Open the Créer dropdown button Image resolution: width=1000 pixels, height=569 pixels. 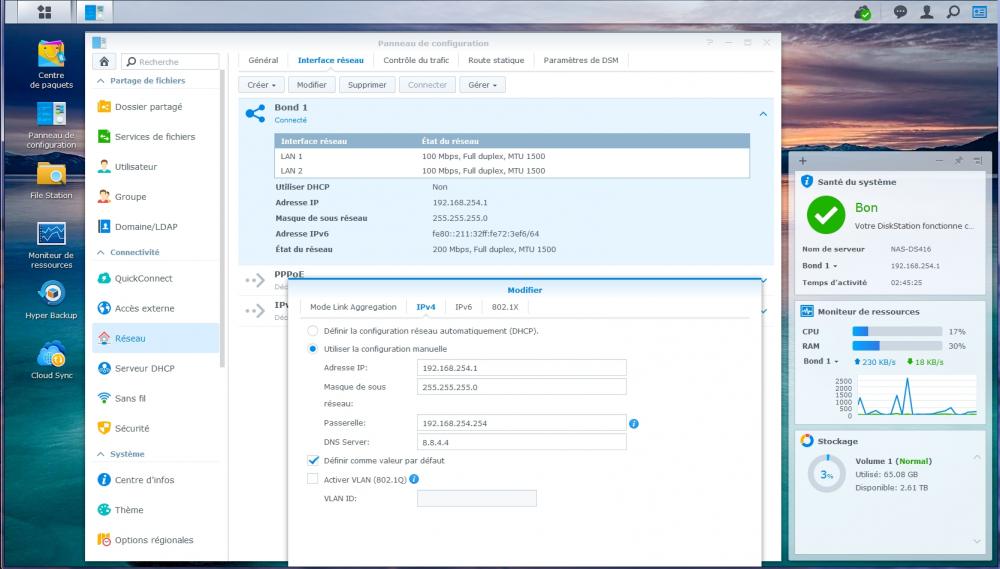coord(261,85)
